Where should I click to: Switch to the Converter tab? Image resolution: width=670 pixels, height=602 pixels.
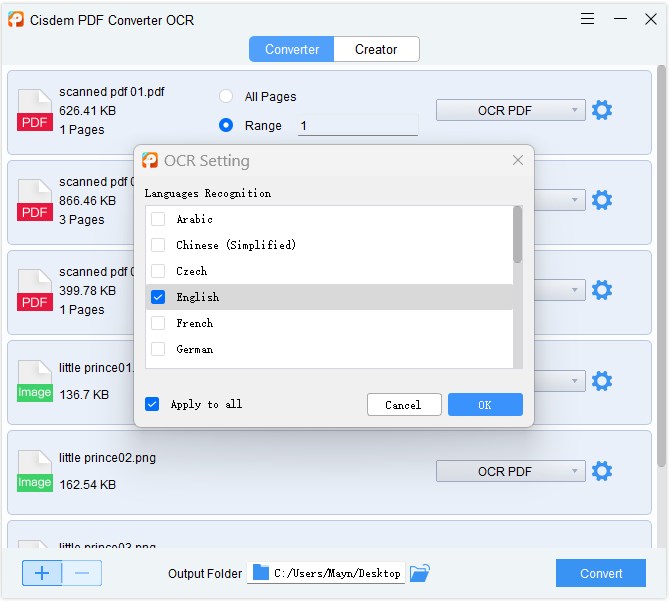(291, 49)
